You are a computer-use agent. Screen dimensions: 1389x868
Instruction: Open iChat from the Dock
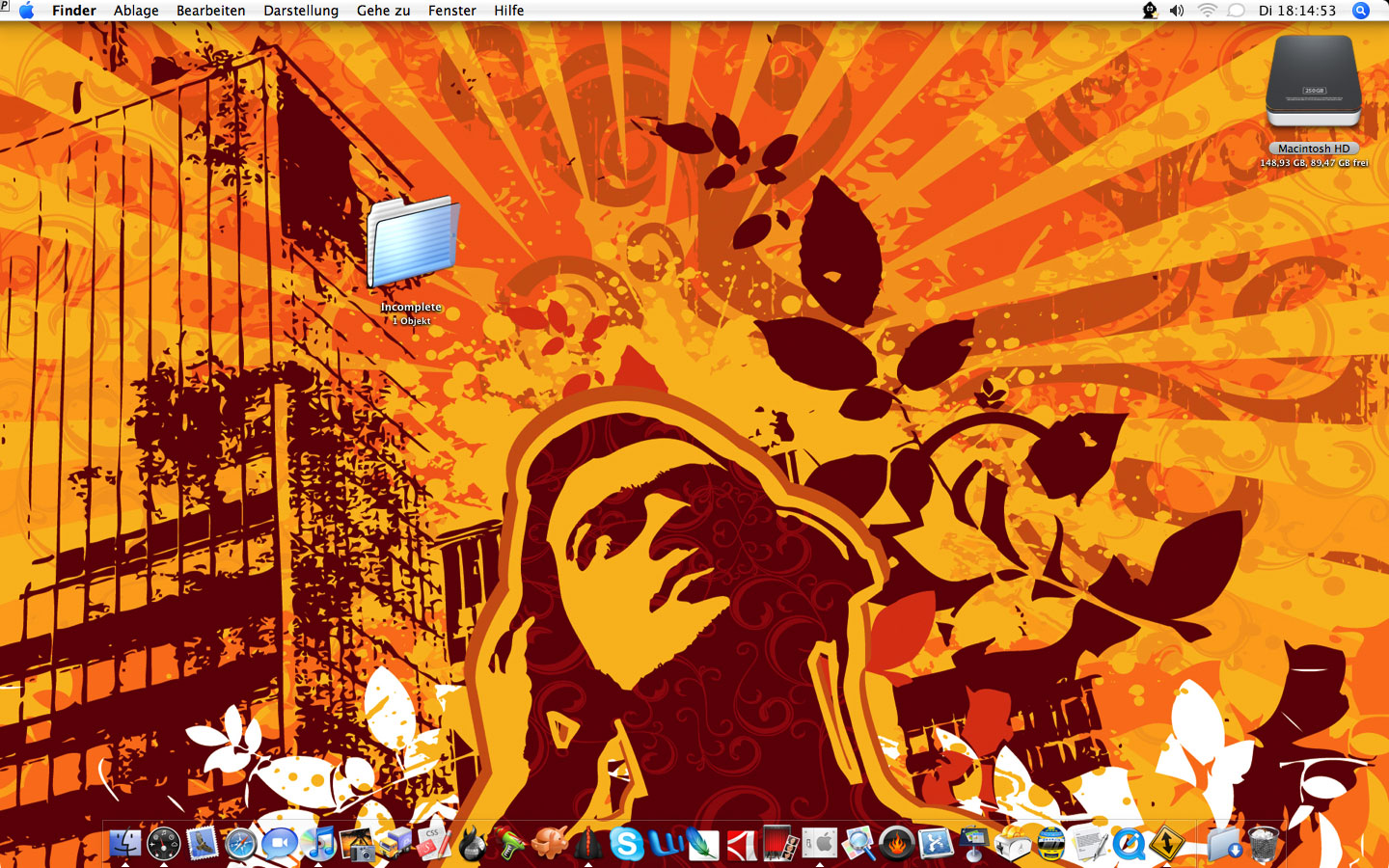(x=280, y=844)
